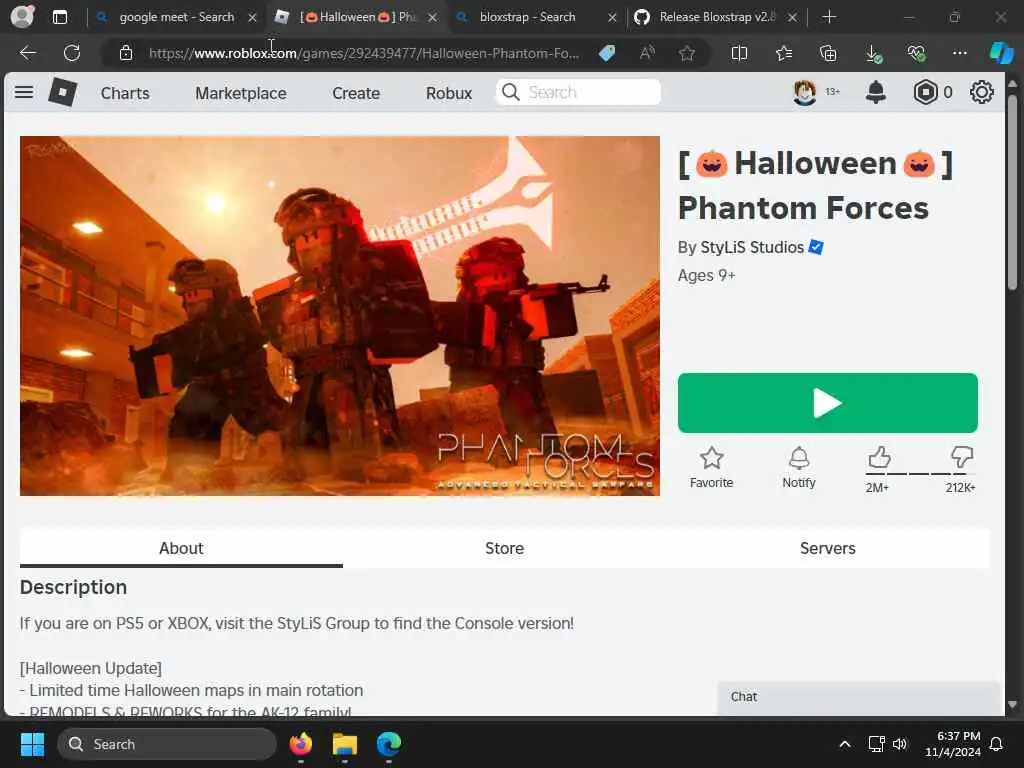This screenshot has width=1024, height=768.
Task: Open the Robux page
Action: [x=449, y=93]
